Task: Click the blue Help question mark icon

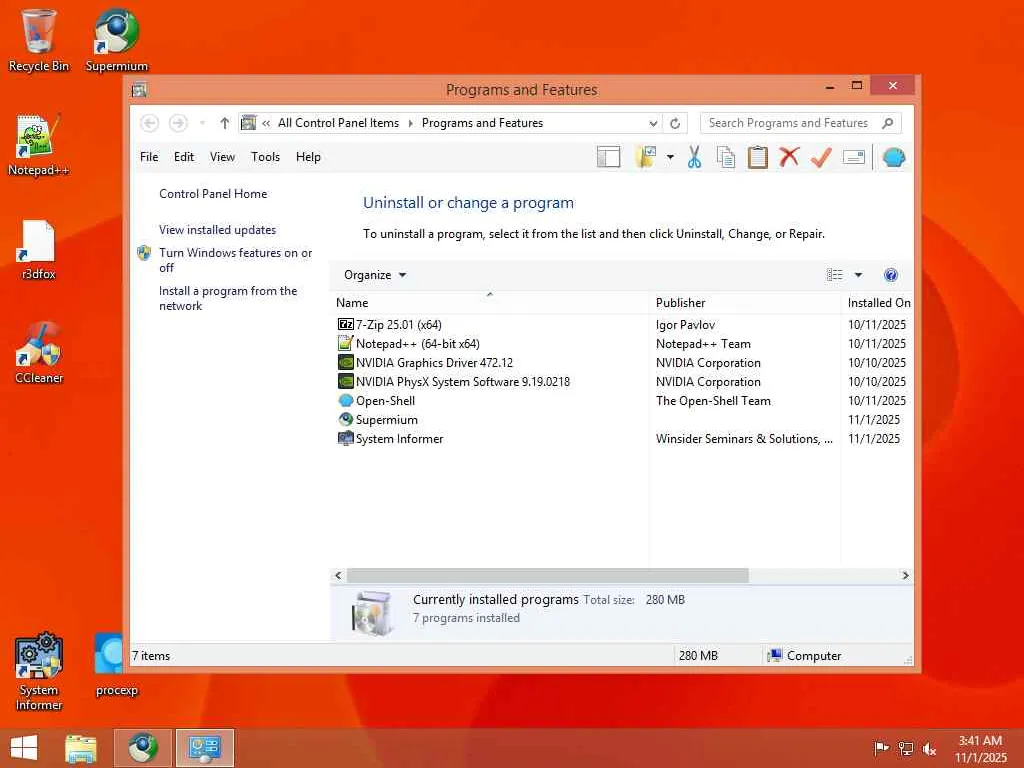Action: coord(891,275)
